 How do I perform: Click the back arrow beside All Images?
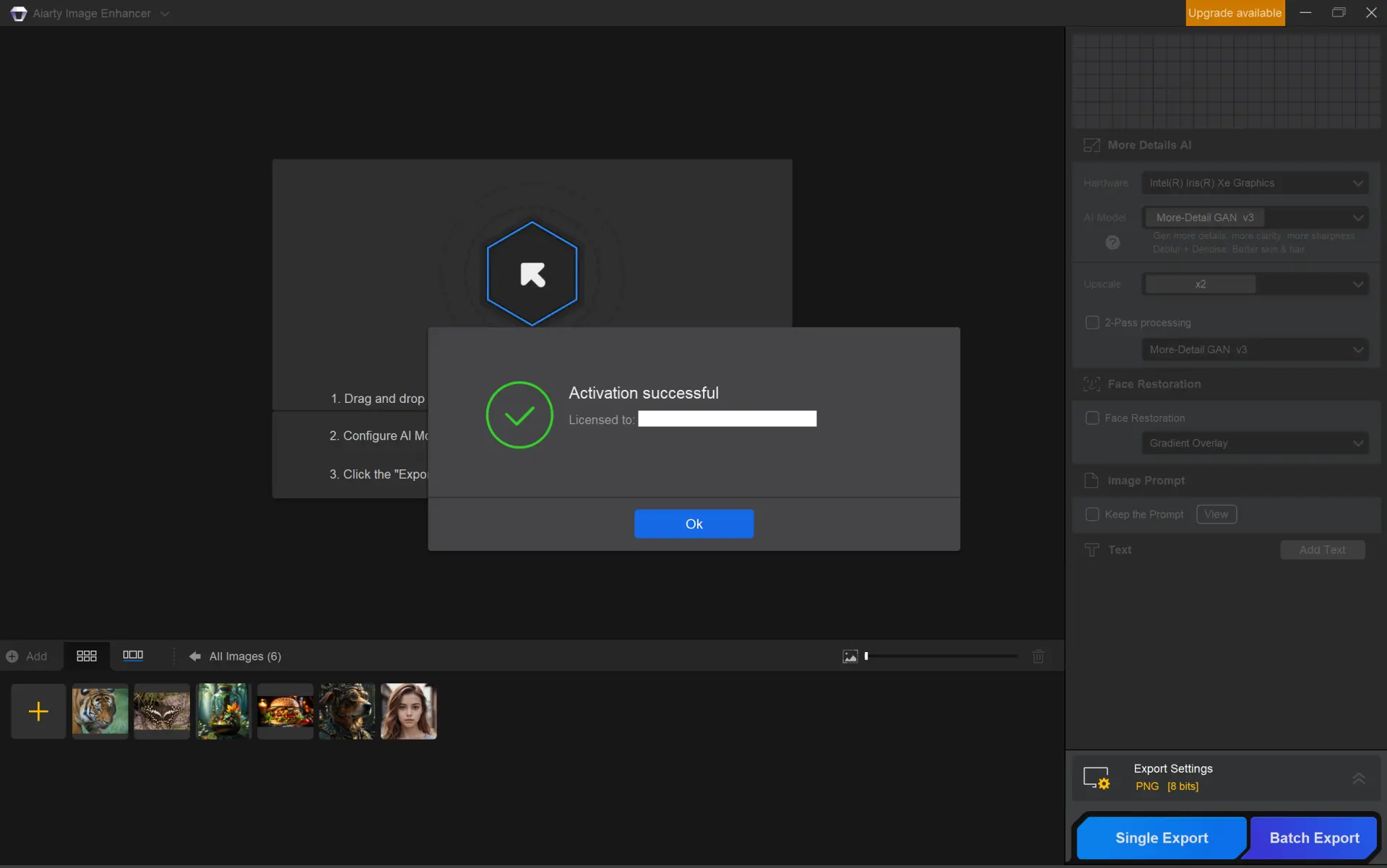[x=194, y=656]
